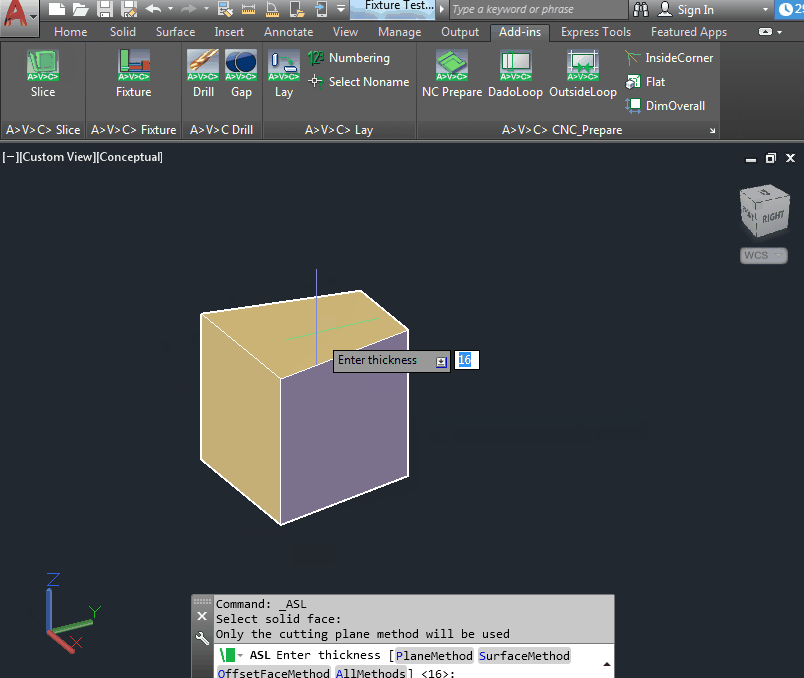
Task: Click the Save As icon
Action: pos(129,9)
